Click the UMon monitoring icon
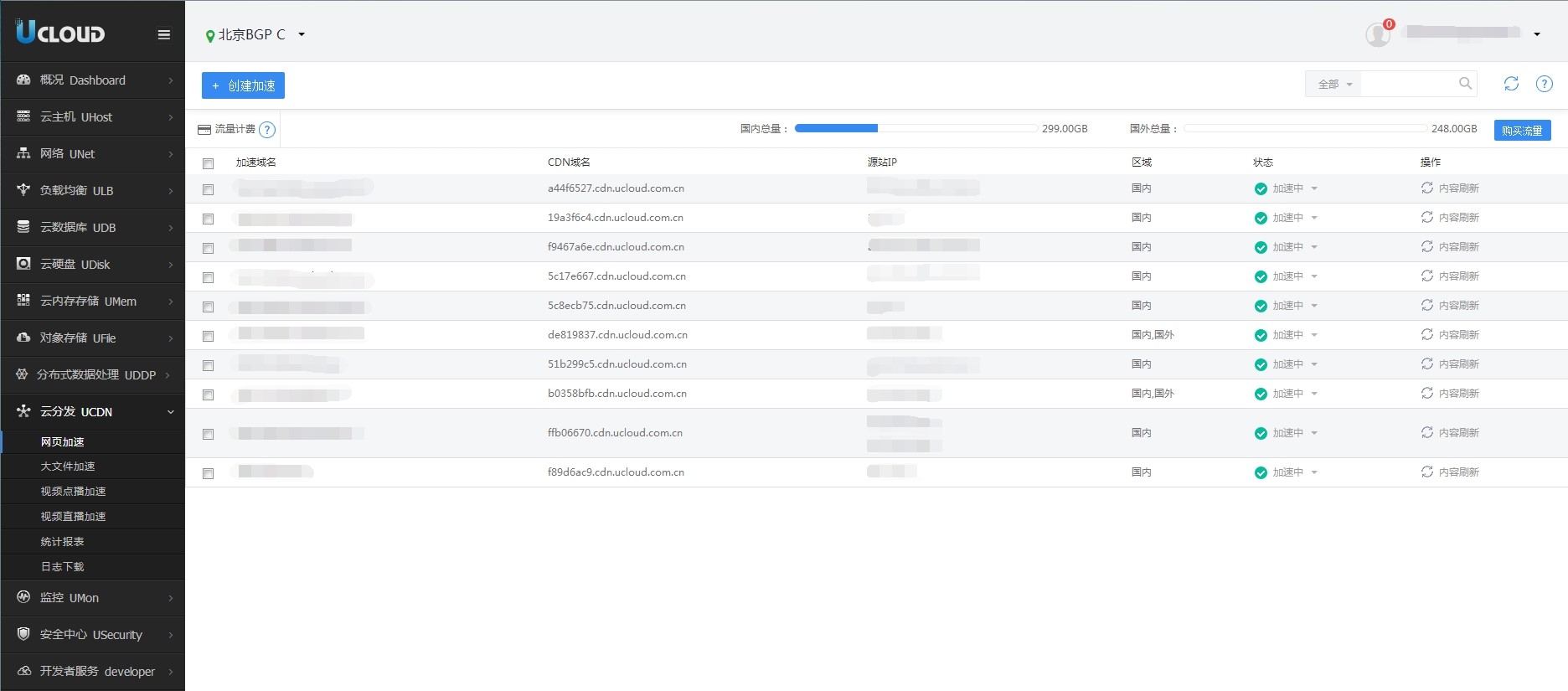 pyautogui.click(x=23, y=597)
